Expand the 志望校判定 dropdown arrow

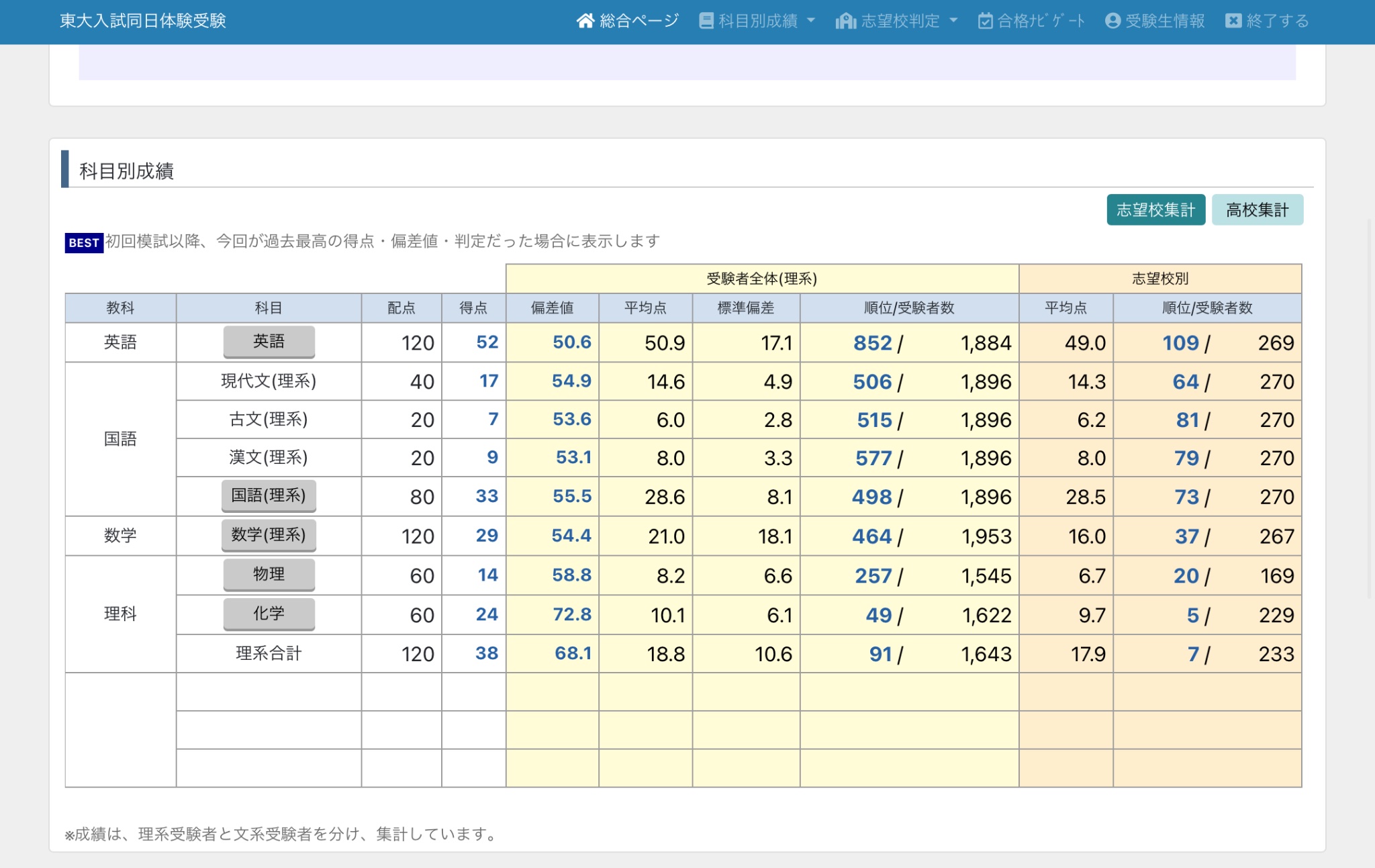(953, 21)
